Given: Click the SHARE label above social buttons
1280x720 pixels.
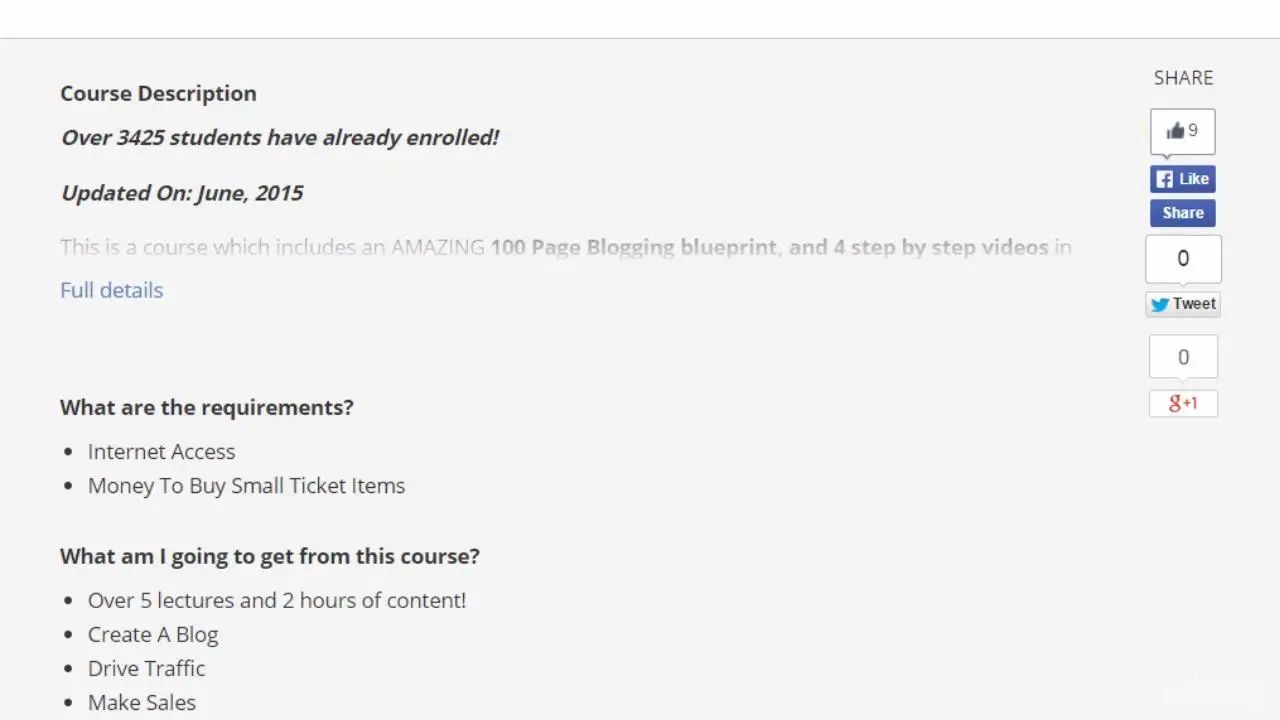Looking at the screenshot, I should (1183, 78).
